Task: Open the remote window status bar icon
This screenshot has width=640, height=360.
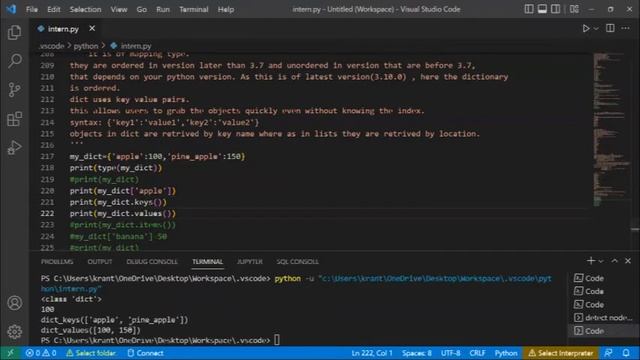Action: point(11,353)
